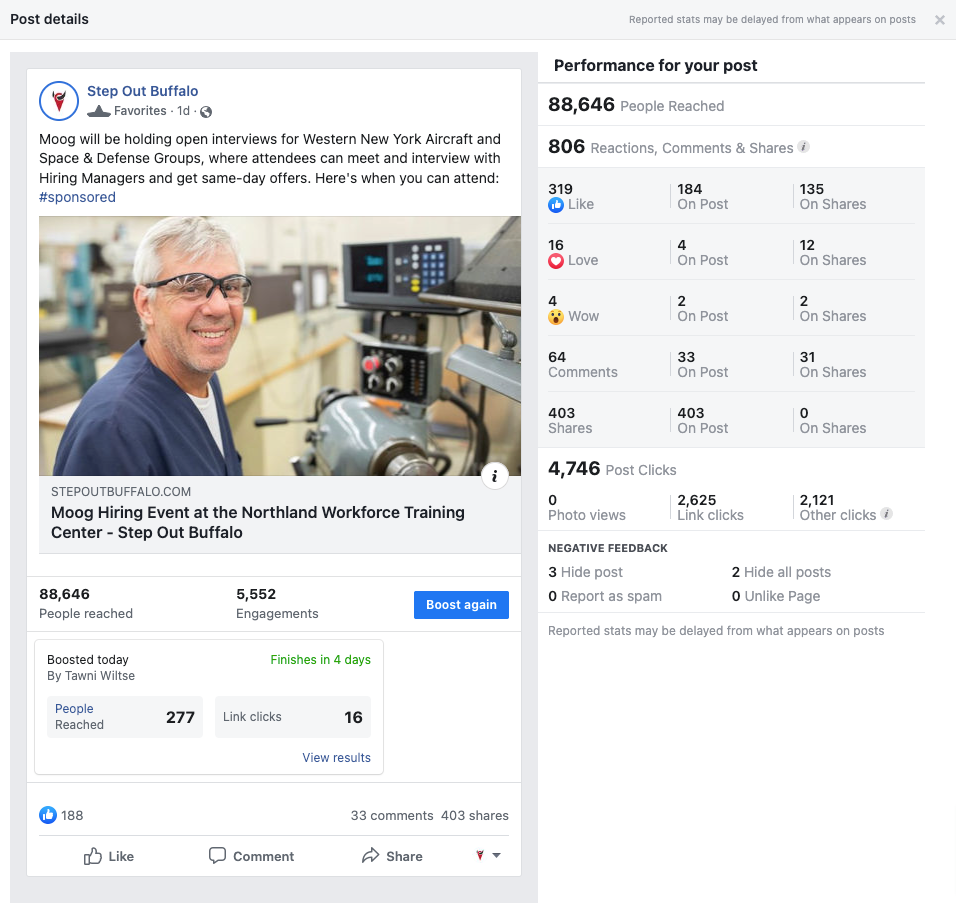Click the Boost again button

461,604
